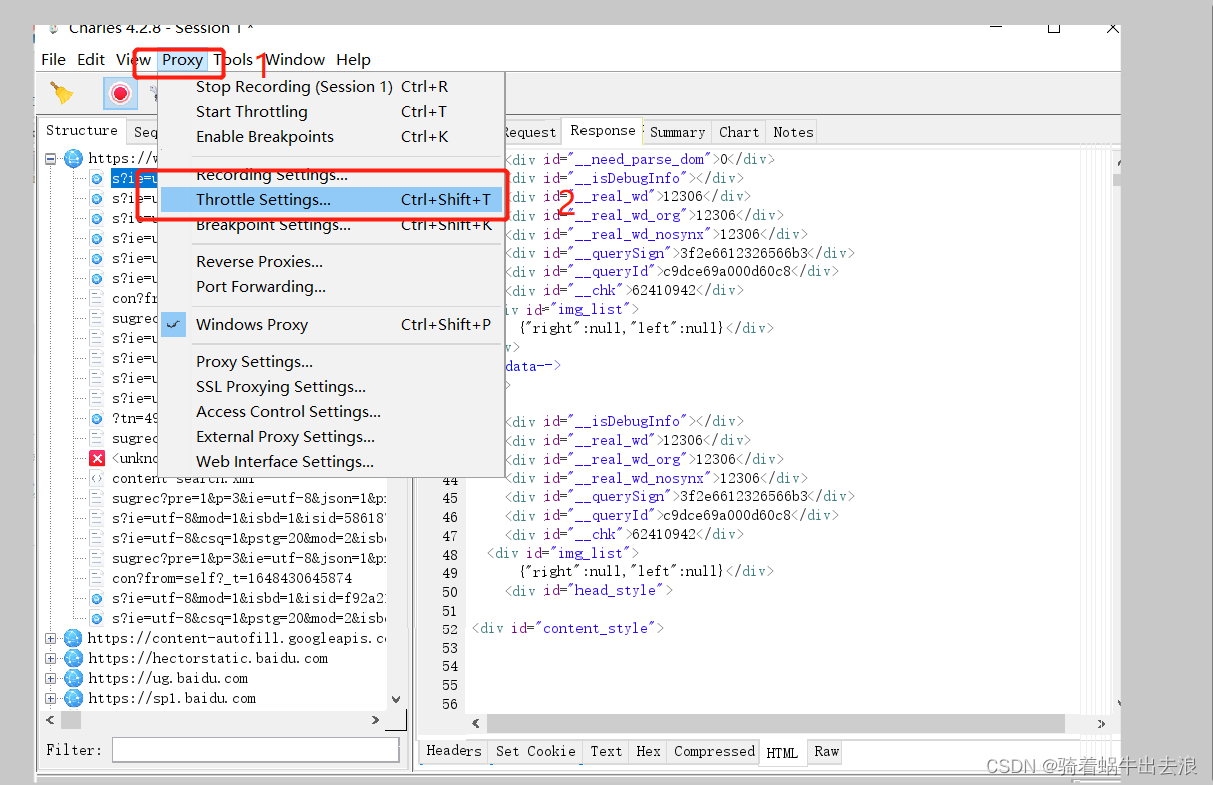Select the Headers sub-tab

click(x=454, y=751)
